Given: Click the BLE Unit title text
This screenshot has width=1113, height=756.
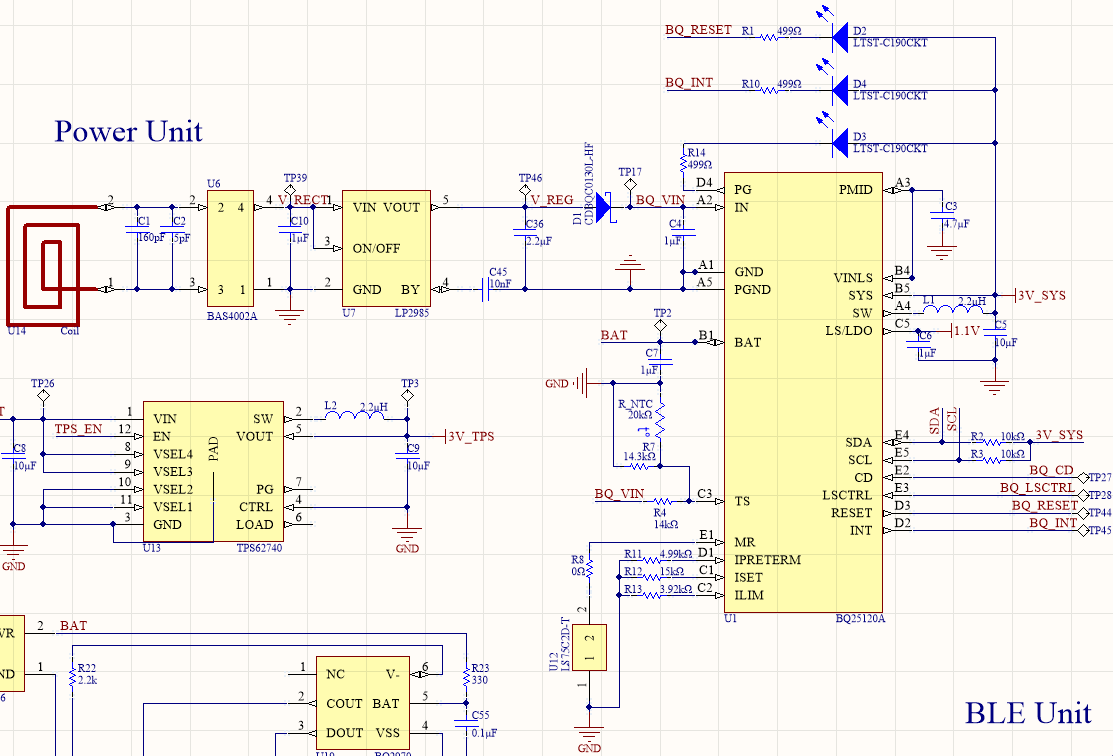Looking at the screenshot, I should click(1029, 713).
